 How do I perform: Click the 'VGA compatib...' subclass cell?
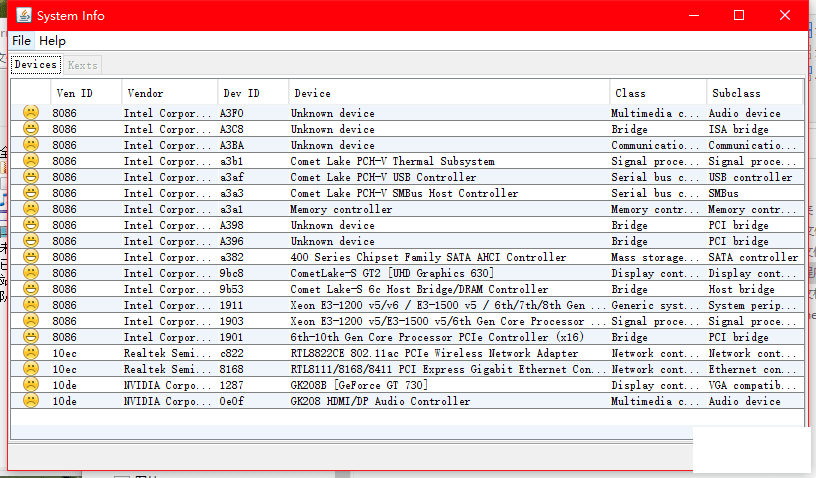pos(752,385)
